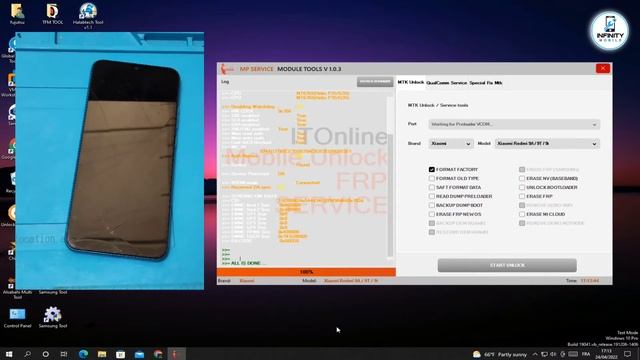Click the MTK Unlock / Service tools heading
Viewport: 640px width, 360px height.
438,105
